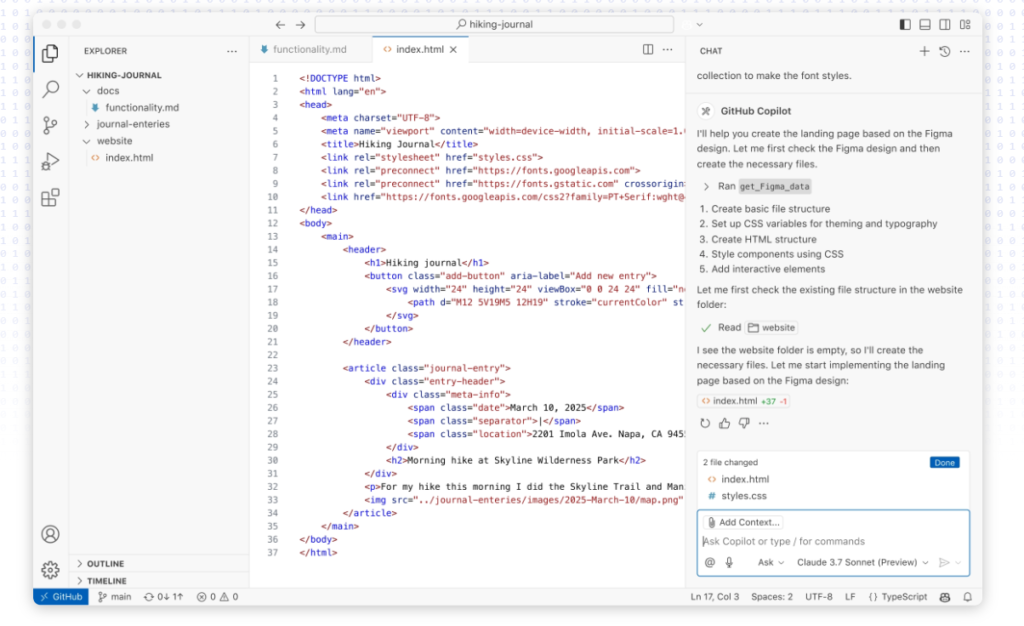This screenshot has width=1024, height=626.
Task: Click Ln 17, Col 3 status item
Action: click(714, 597)
